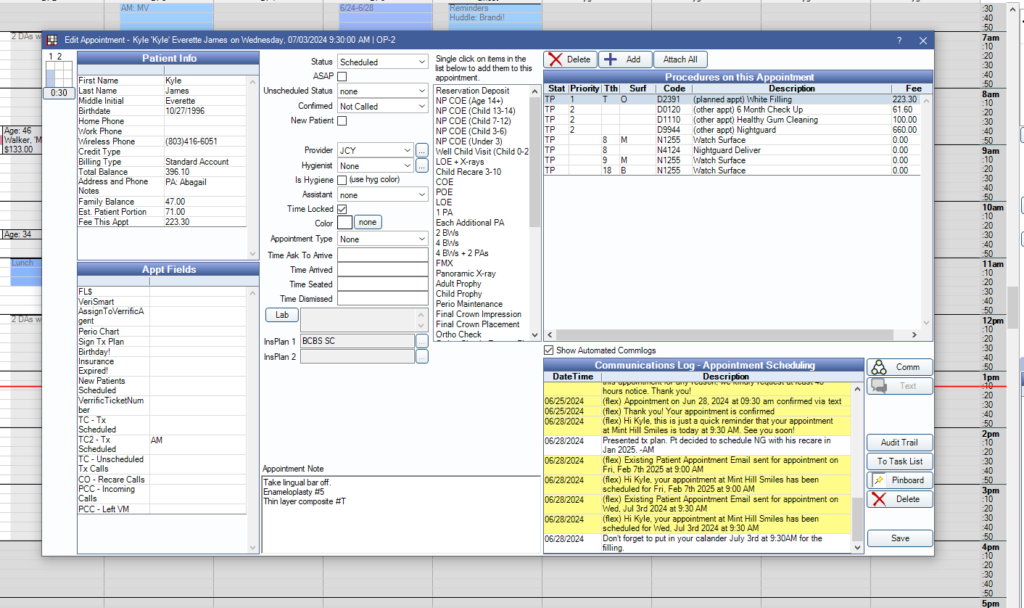Open the Confirmed dropdown showing Not Called

pos(383,106)
